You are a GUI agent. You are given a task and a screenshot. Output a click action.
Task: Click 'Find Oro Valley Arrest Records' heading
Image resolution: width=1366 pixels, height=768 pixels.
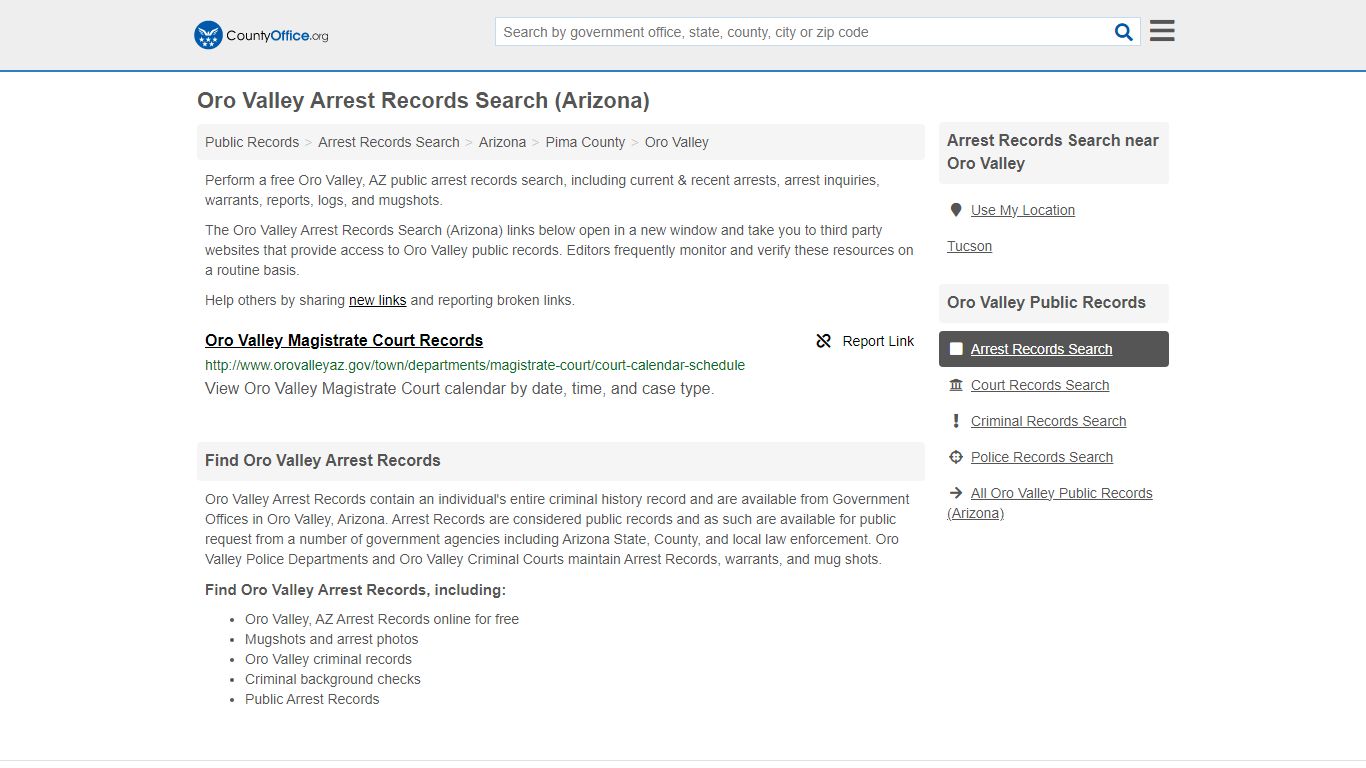pyautogui.click(x=323, y=460)
